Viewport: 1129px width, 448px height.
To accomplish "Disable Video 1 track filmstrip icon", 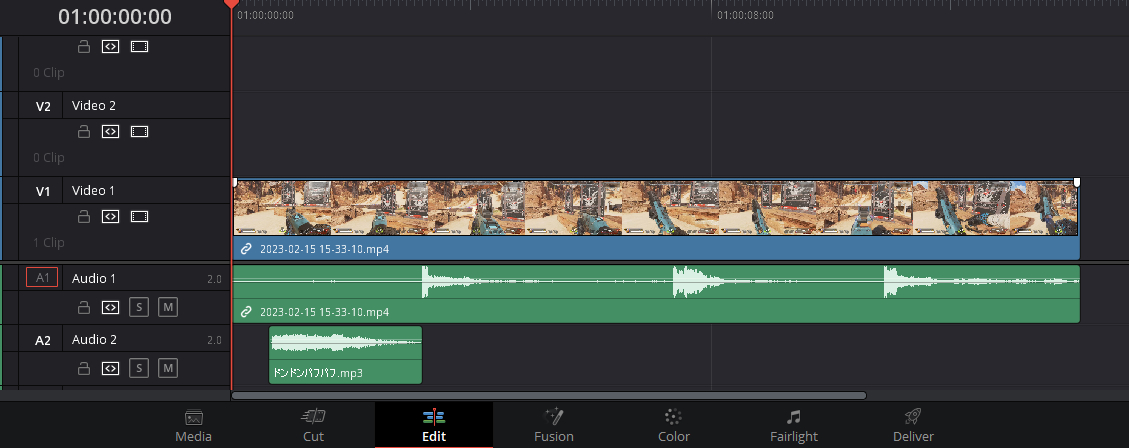I will click(x=140, y=216).
